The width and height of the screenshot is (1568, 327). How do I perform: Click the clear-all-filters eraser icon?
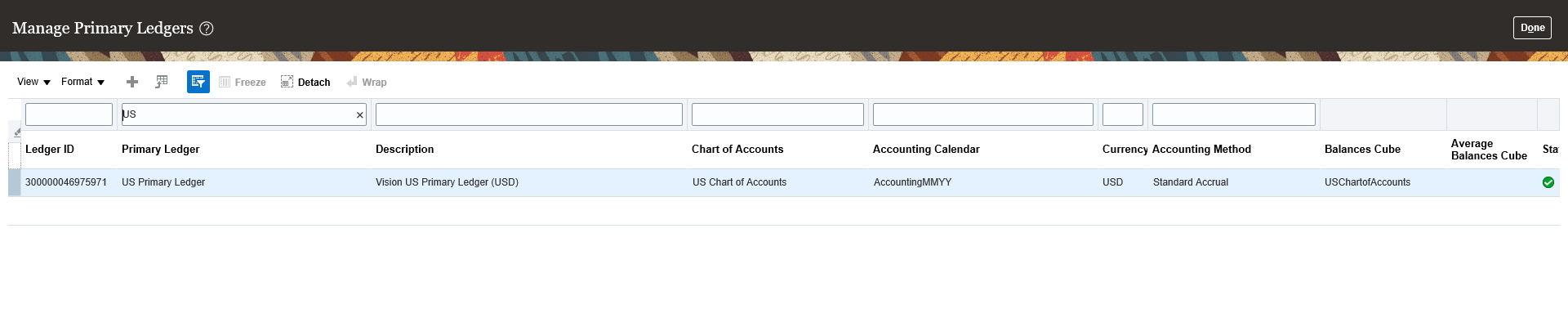pos(16,132)
